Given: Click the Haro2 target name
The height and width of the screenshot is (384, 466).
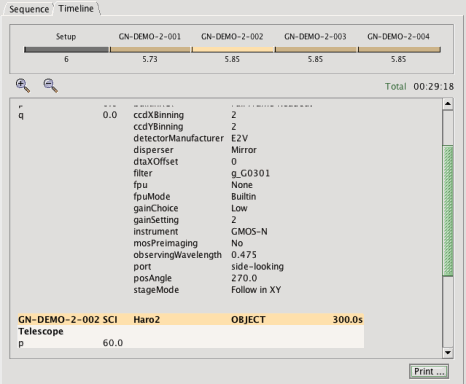Looking at the screenshot, I should 147,320.
